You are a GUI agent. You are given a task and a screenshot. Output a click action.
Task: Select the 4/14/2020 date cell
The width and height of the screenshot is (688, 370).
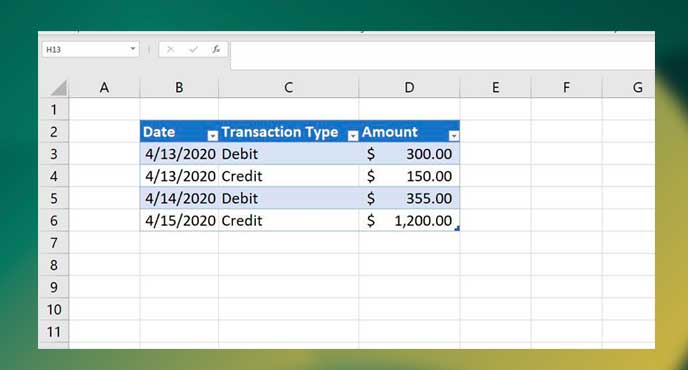point(179,198)
